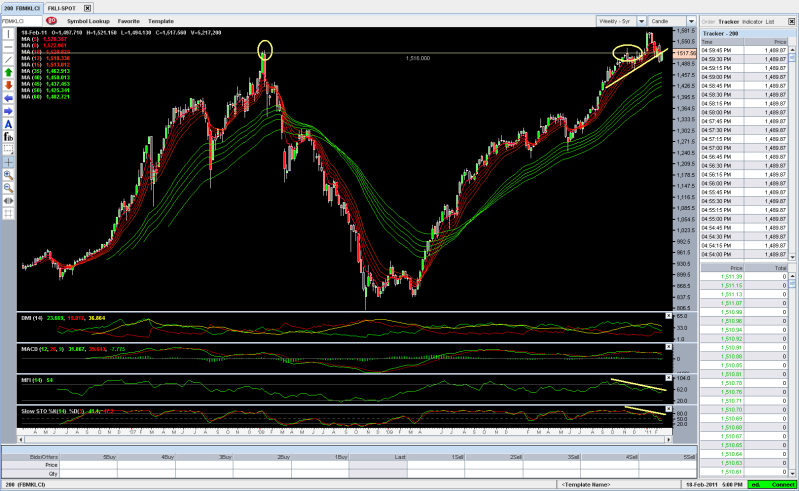Close the right side Tracker panel
This screenshot has width=799, height=491.
(791, 21)
